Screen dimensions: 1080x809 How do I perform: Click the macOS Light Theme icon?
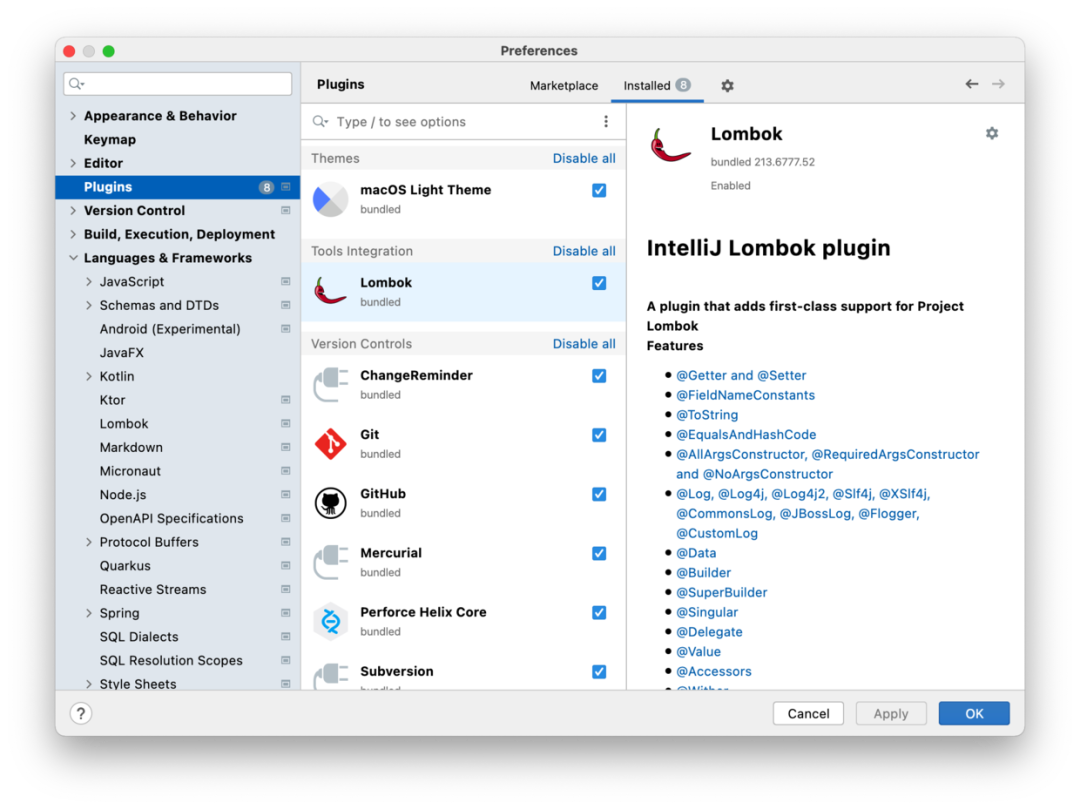[331, 199]
